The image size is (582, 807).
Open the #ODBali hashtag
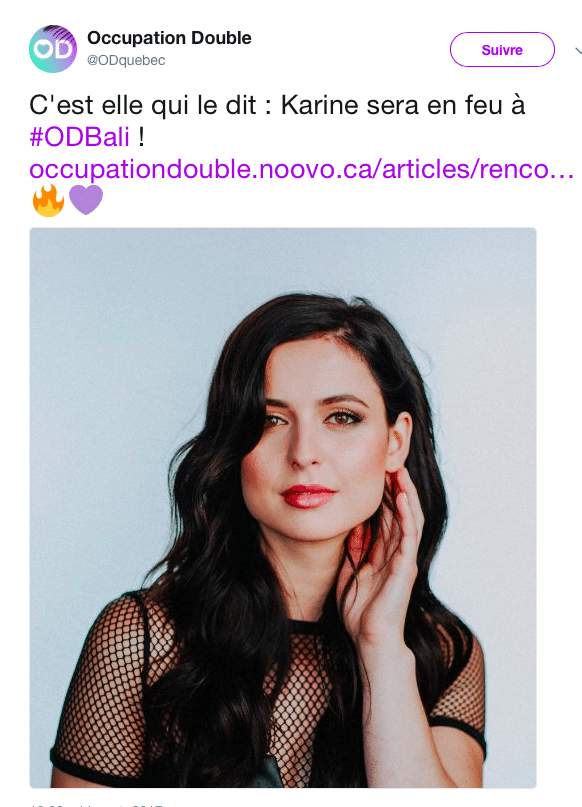(x=80, y=137)
